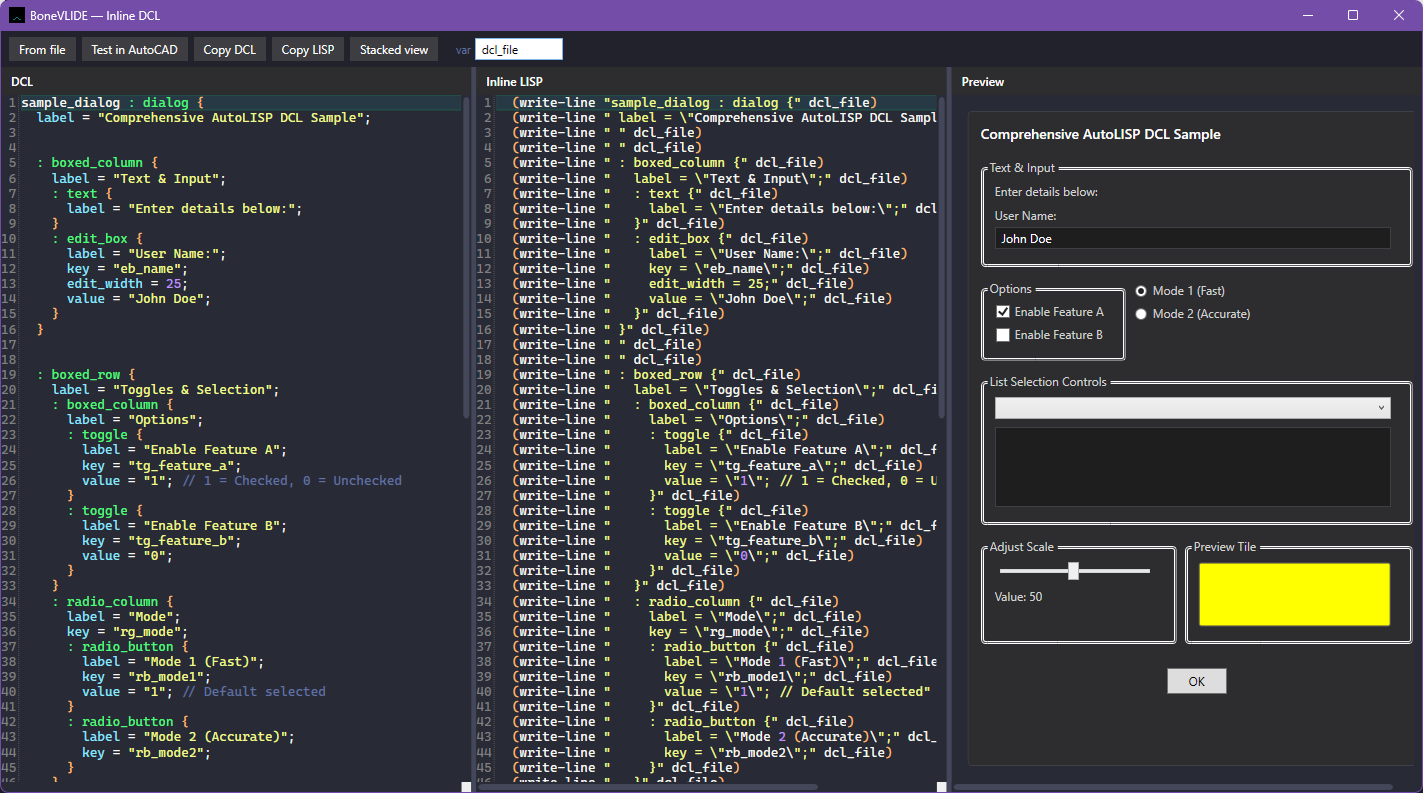Click 'Value: 50' label in preview
Viewport: 1423px width, 793px height.
[1018, 597]
